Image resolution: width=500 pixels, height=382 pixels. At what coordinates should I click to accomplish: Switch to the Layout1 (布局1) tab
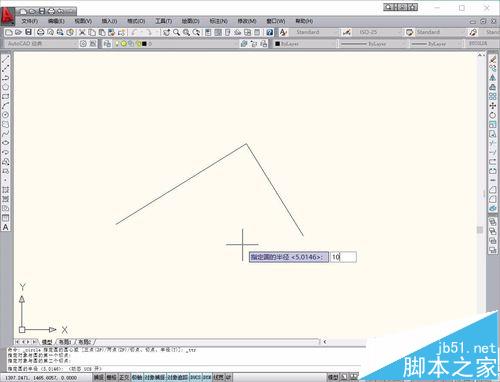pos(65,342)
